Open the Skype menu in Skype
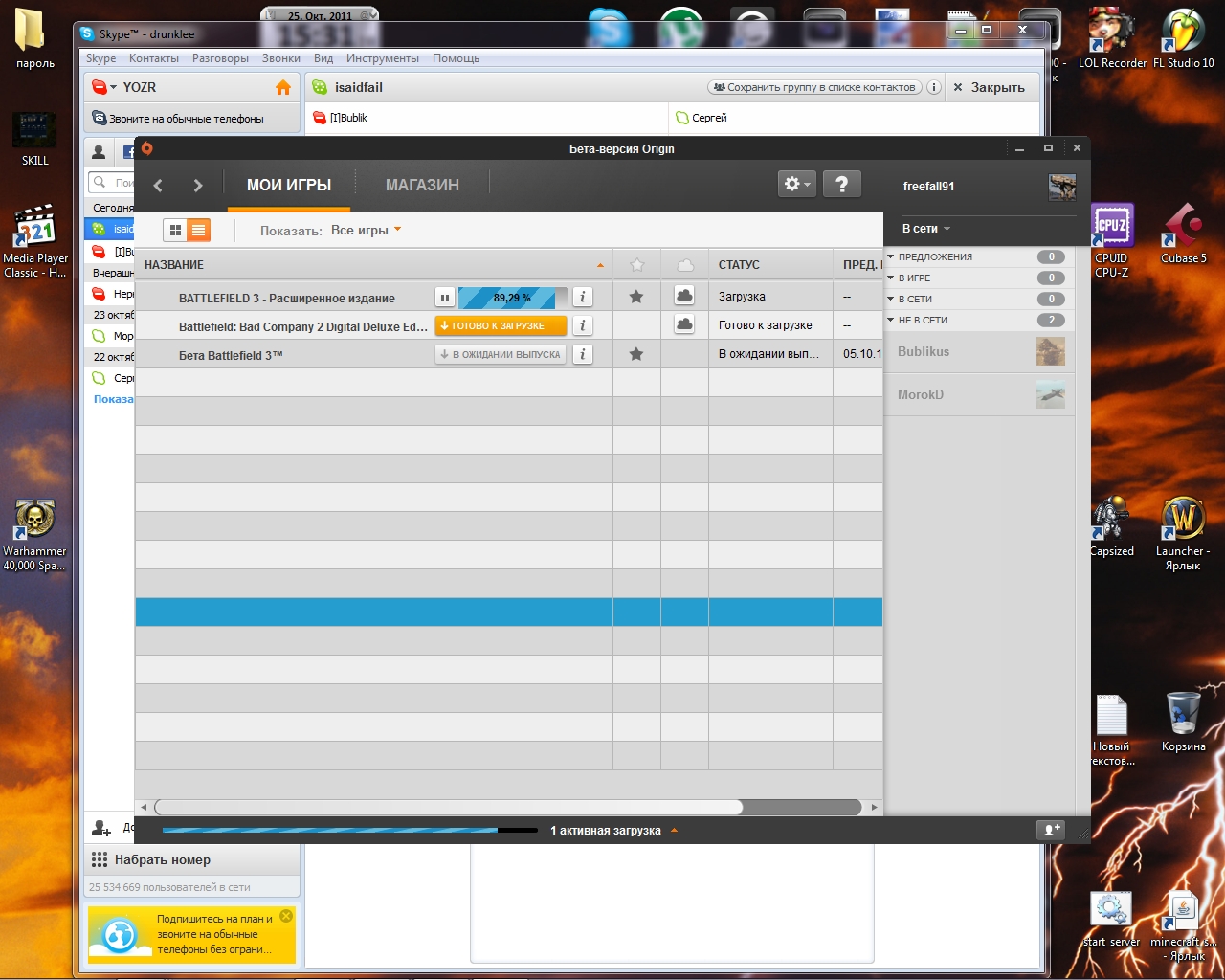Viewport: 1225px width, 980px height. (x=100, y=58)
